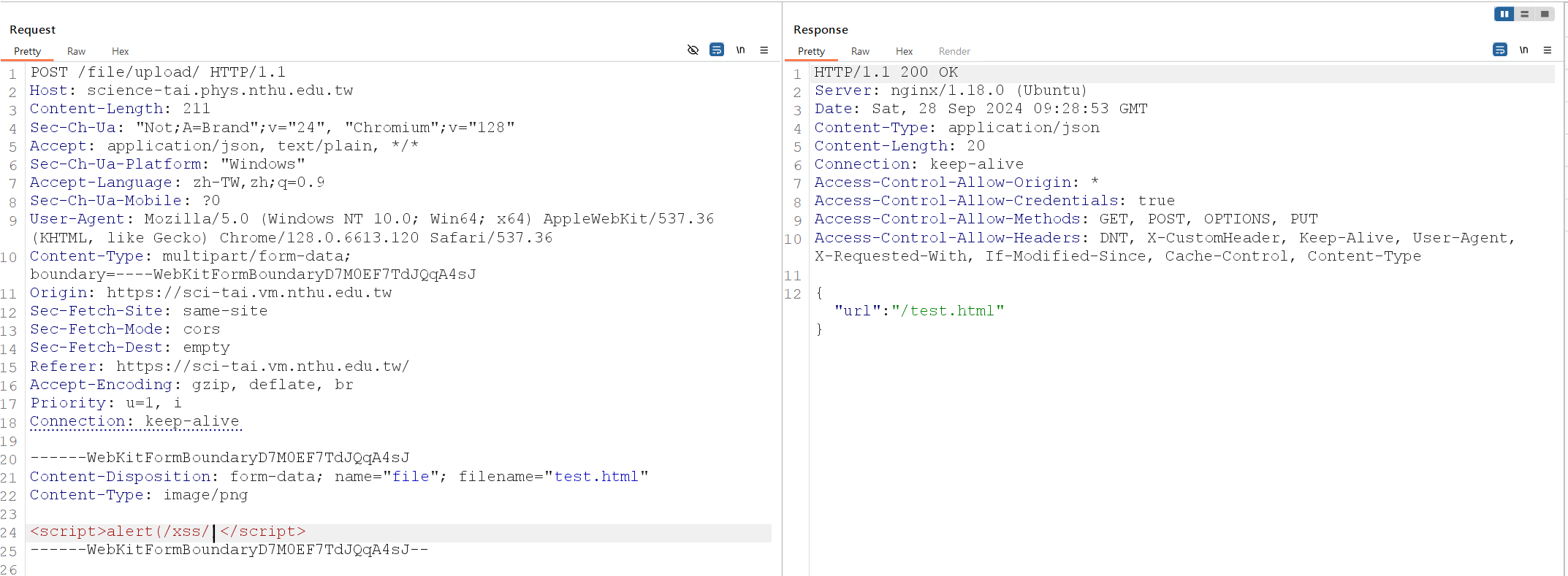Click the 'Accept-Language' header line
The width and height of the screenshot is (1568, 576).
pyautogui.click(x=177, y=183)
